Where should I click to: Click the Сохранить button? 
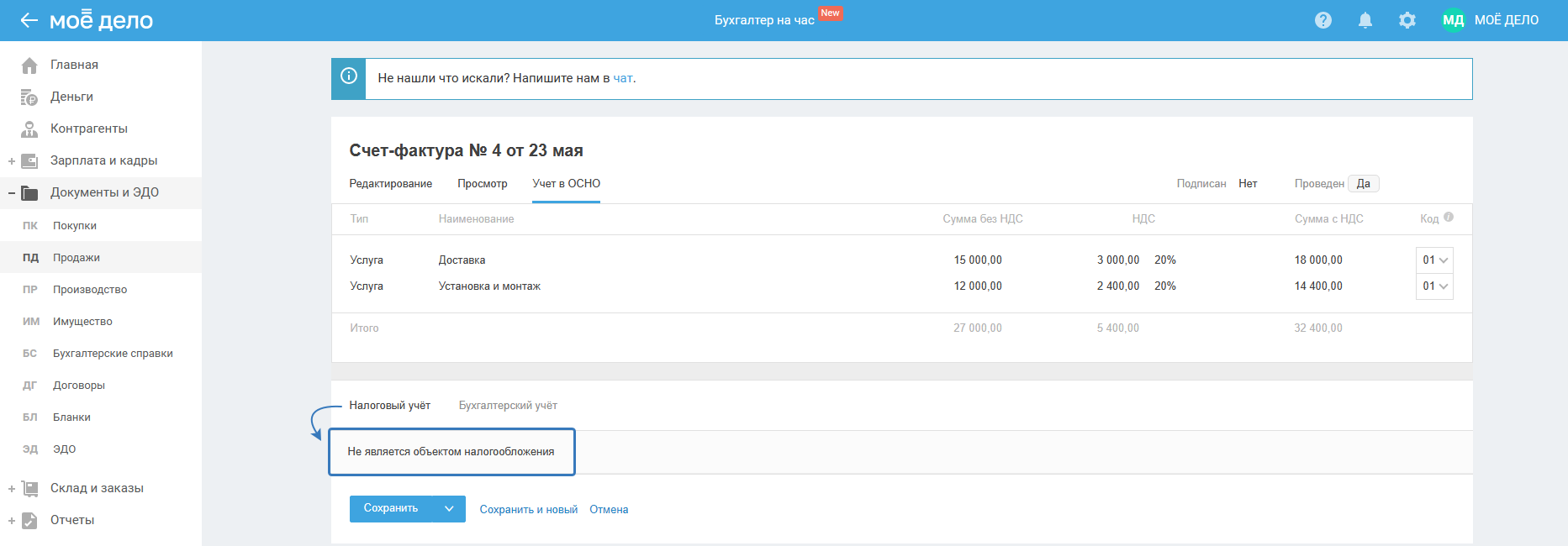(x=391, y=508)
